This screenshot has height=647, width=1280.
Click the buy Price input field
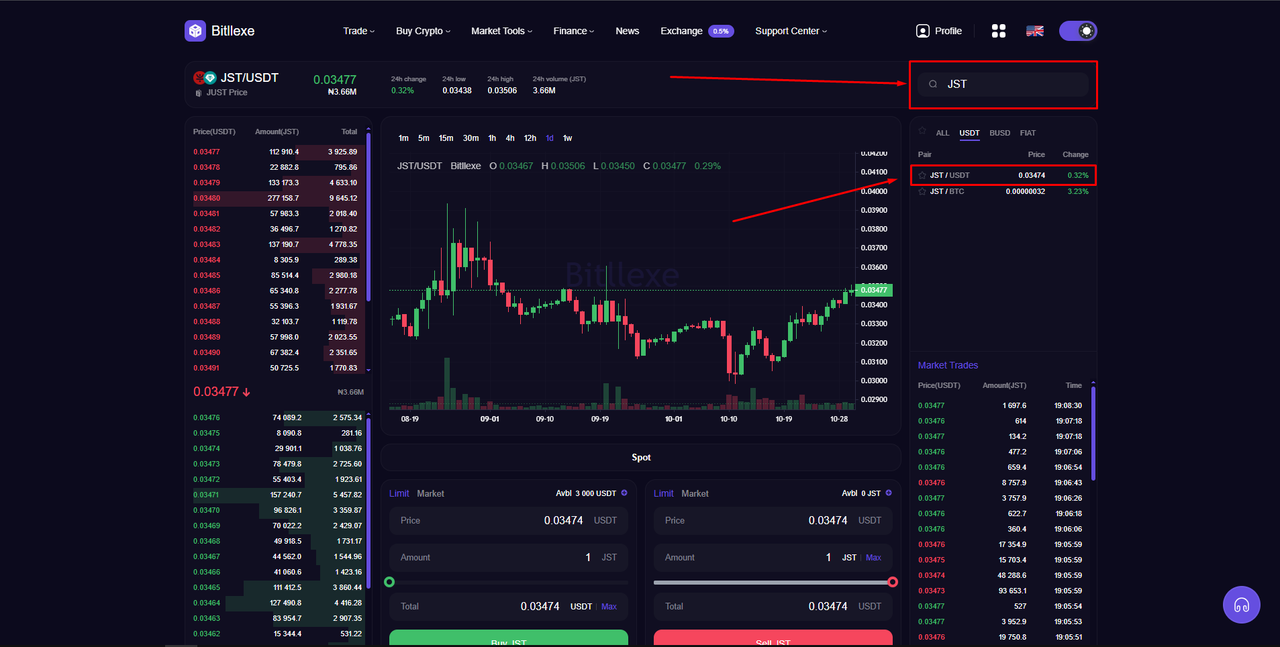(x=508, y=520)
